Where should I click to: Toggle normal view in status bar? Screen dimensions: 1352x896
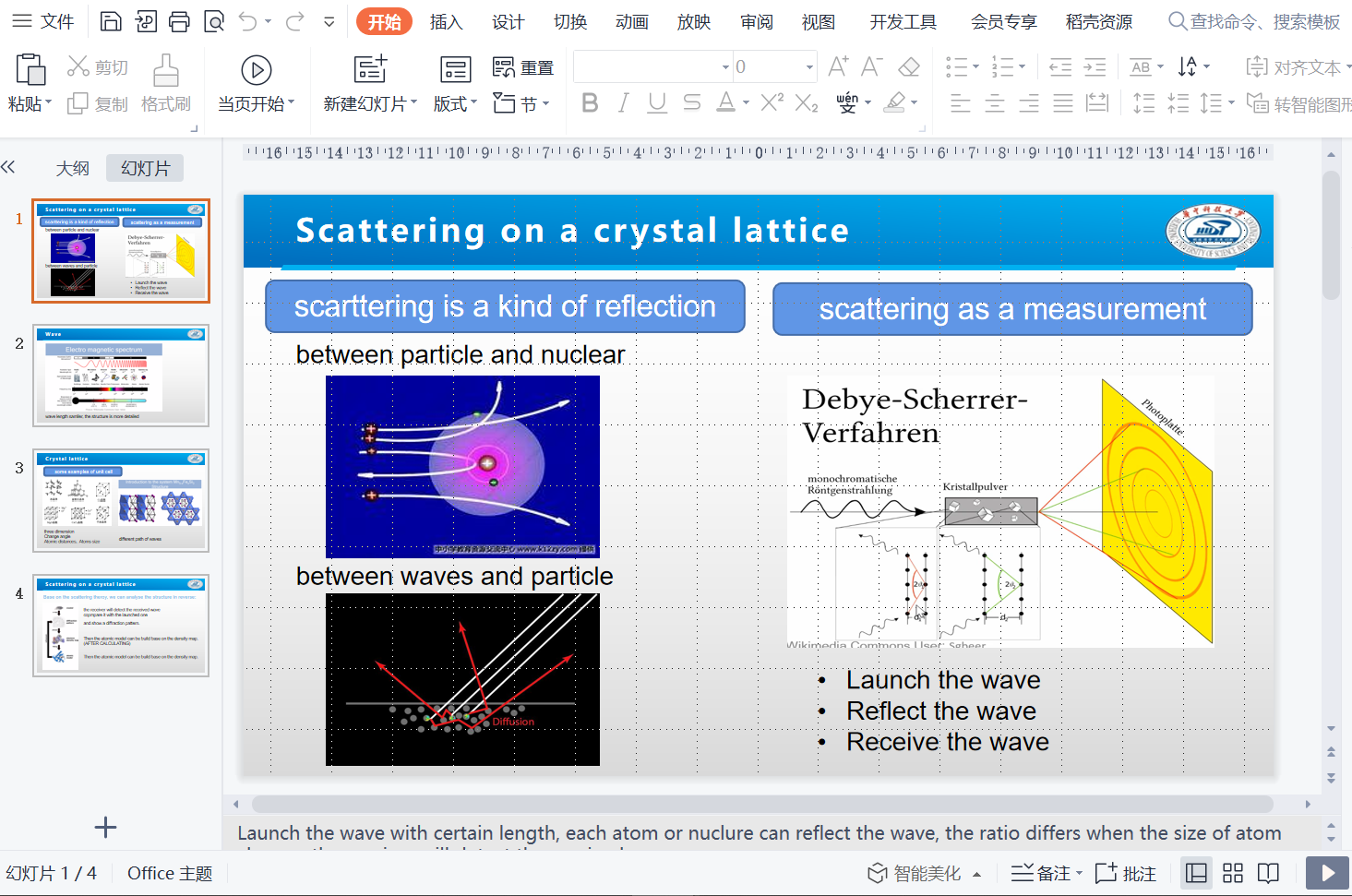pyautogui.click(x=1197, y=873)
